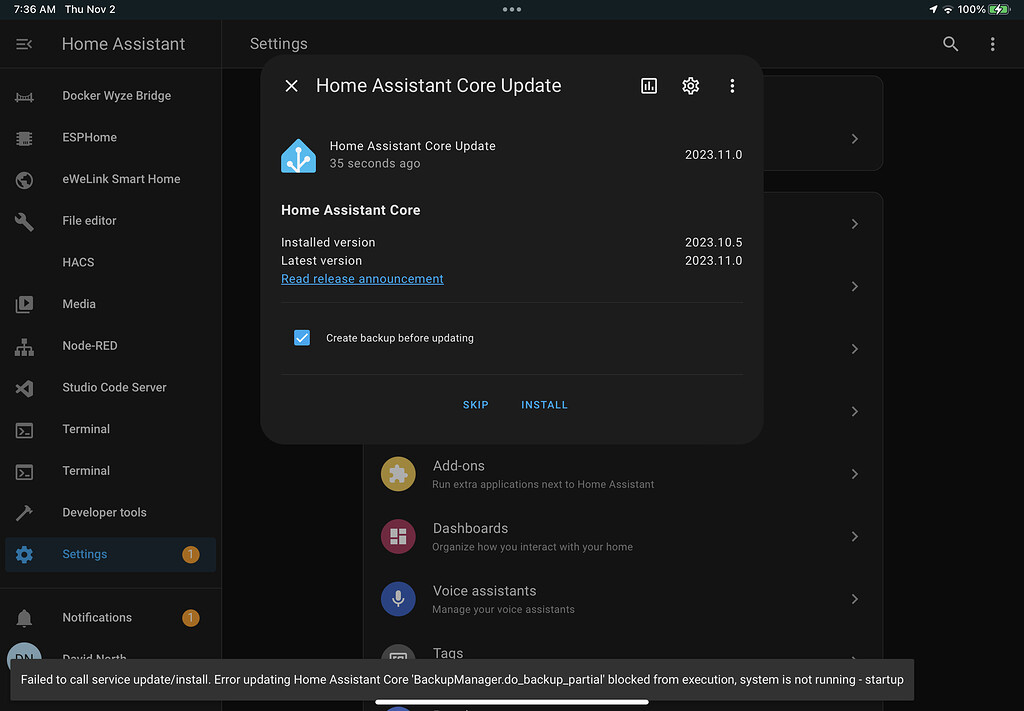Viewport: 1024px width, 711px height.
Task: Click the Dashboards grid icon
Action: pyautogui.click(x=398, y=537)
